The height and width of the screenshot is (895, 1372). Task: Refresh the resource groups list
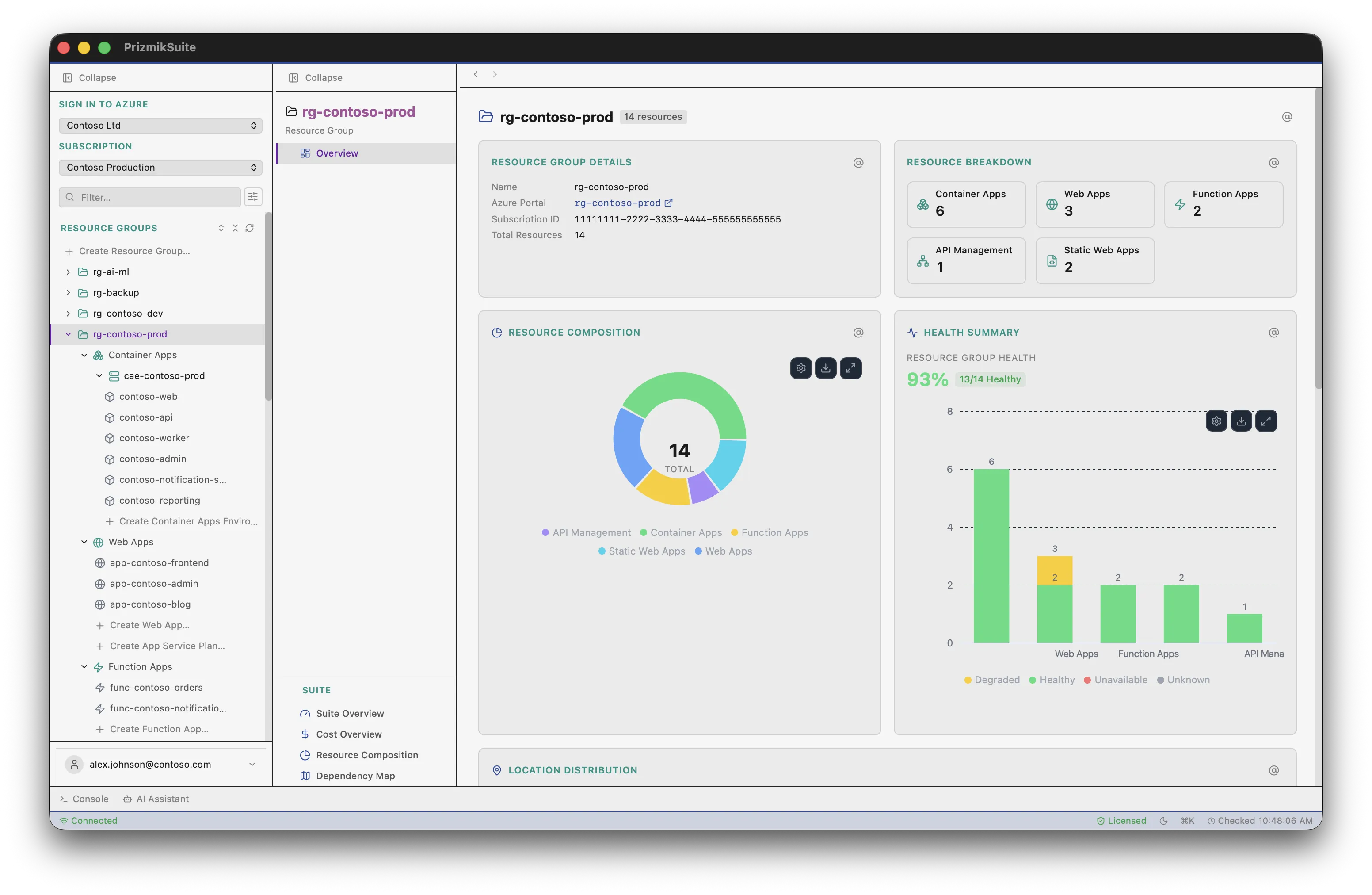pyautogui.click(x=249, y=228)
